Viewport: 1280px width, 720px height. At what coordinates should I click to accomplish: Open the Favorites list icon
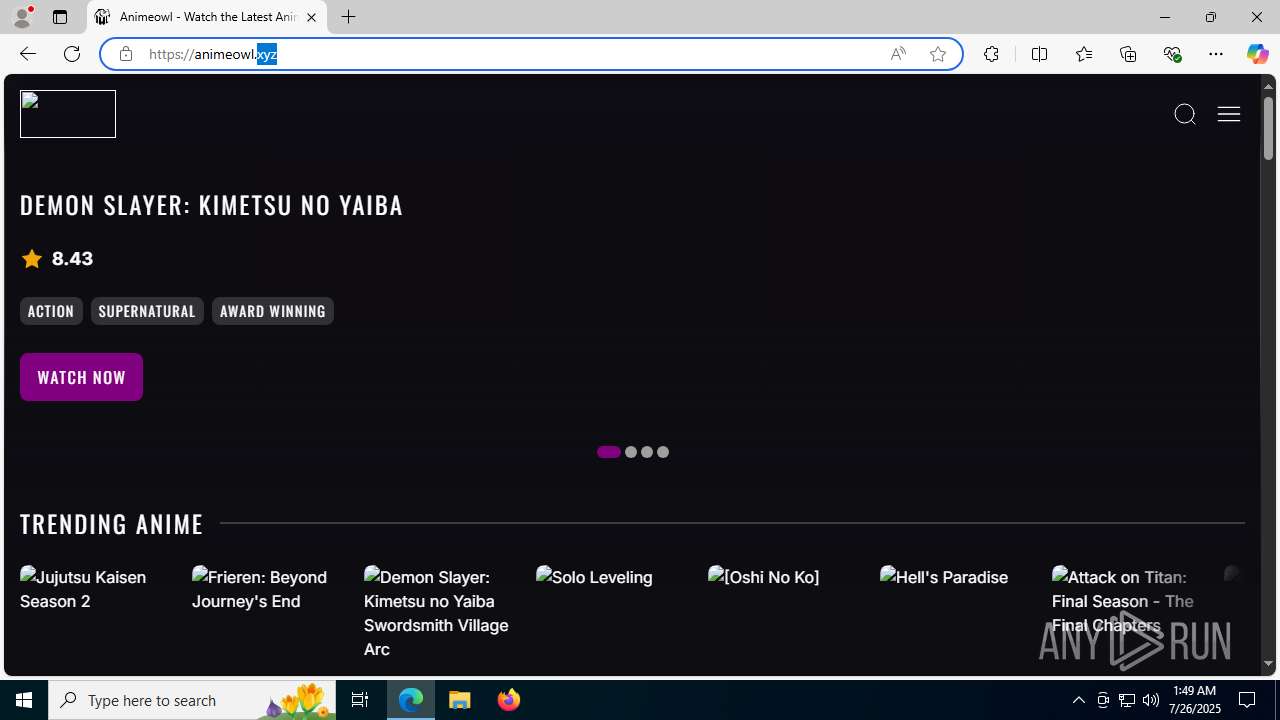1084,54
